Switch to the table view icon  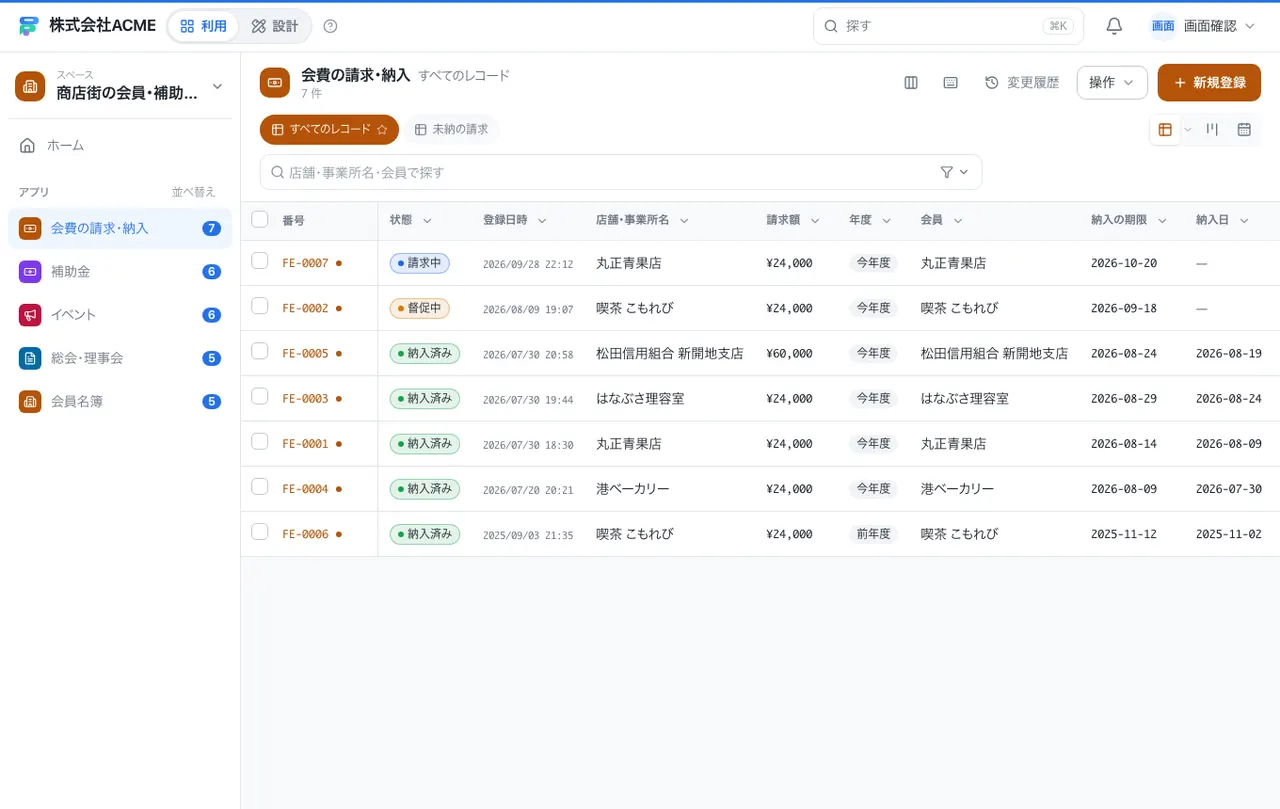tap(1165, 129)
